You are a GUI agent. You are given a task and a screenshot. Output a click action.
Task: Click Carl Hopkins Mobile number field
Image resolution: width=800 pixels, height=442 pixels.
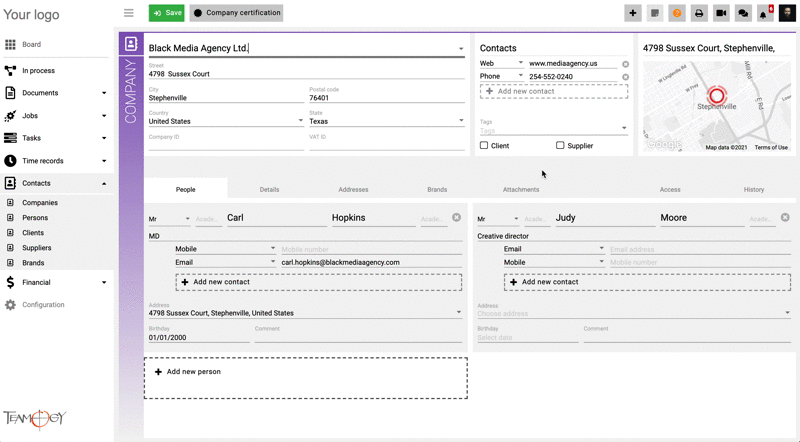coord(371,249)
